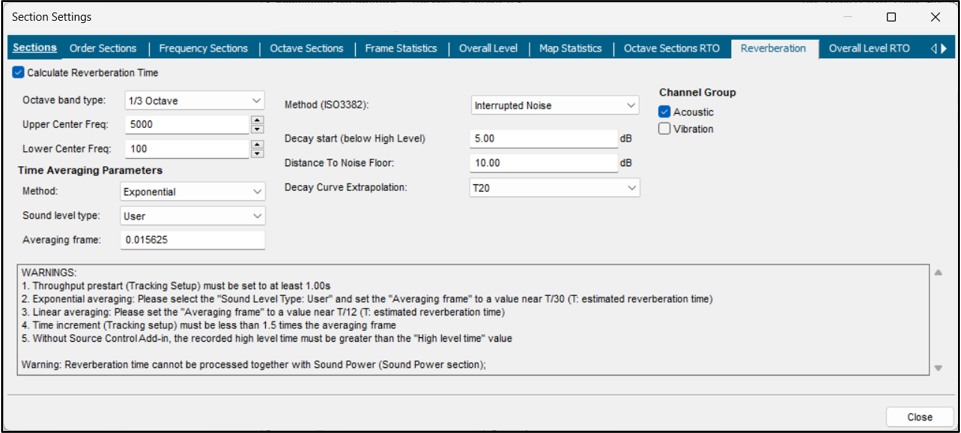961x433 pixels.
Task: Decrease Lower Center Freq with down arrow
Action: point(257,153)
